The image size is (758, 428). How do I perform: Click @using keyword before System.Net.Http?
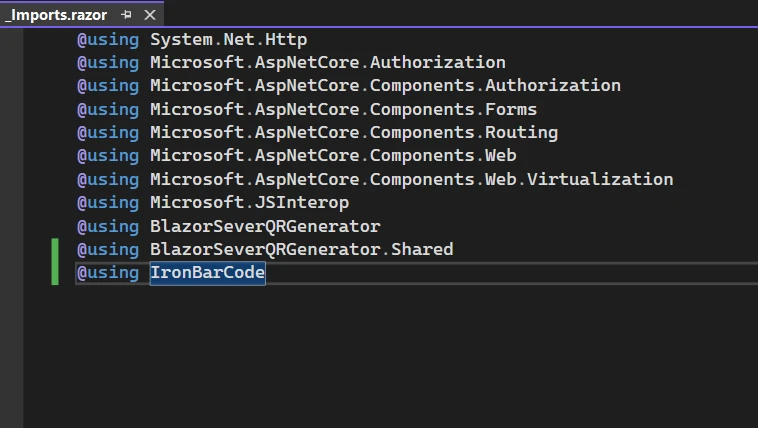coord(108,40)
